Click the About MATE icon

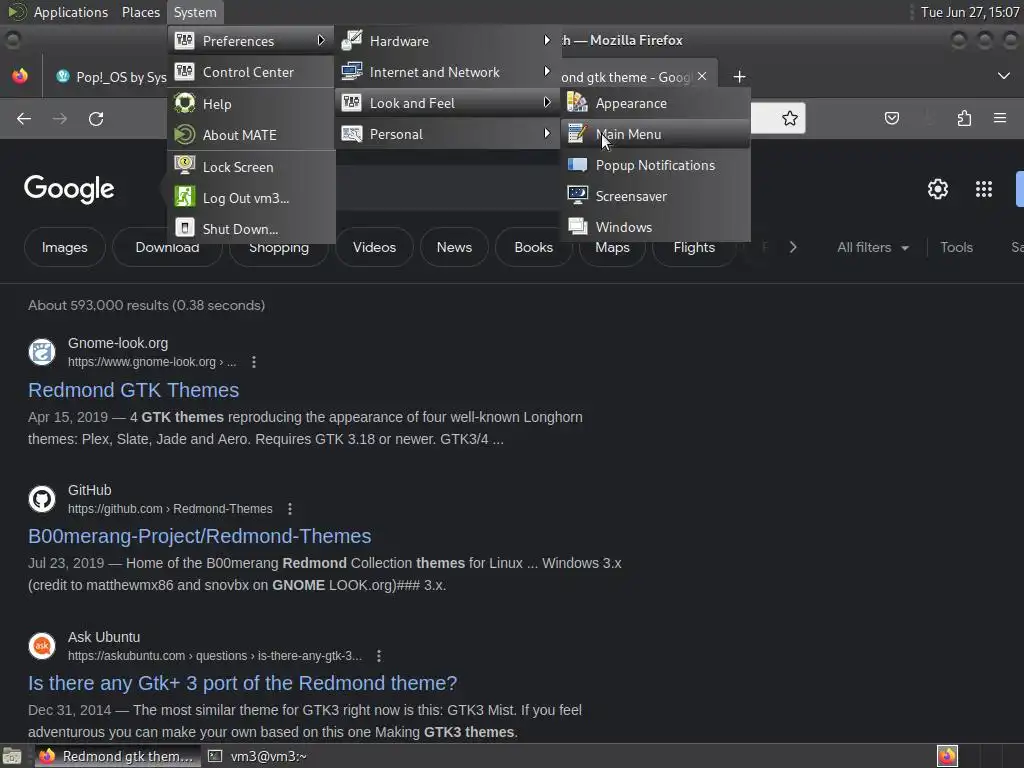coord(185,135)
